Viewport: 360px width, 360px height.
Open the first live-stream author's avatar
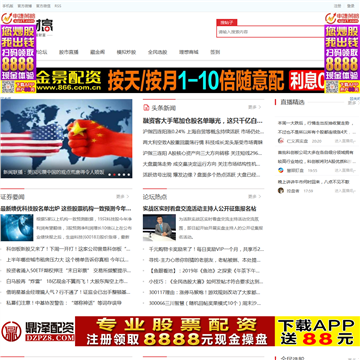(x=281, y=141)
